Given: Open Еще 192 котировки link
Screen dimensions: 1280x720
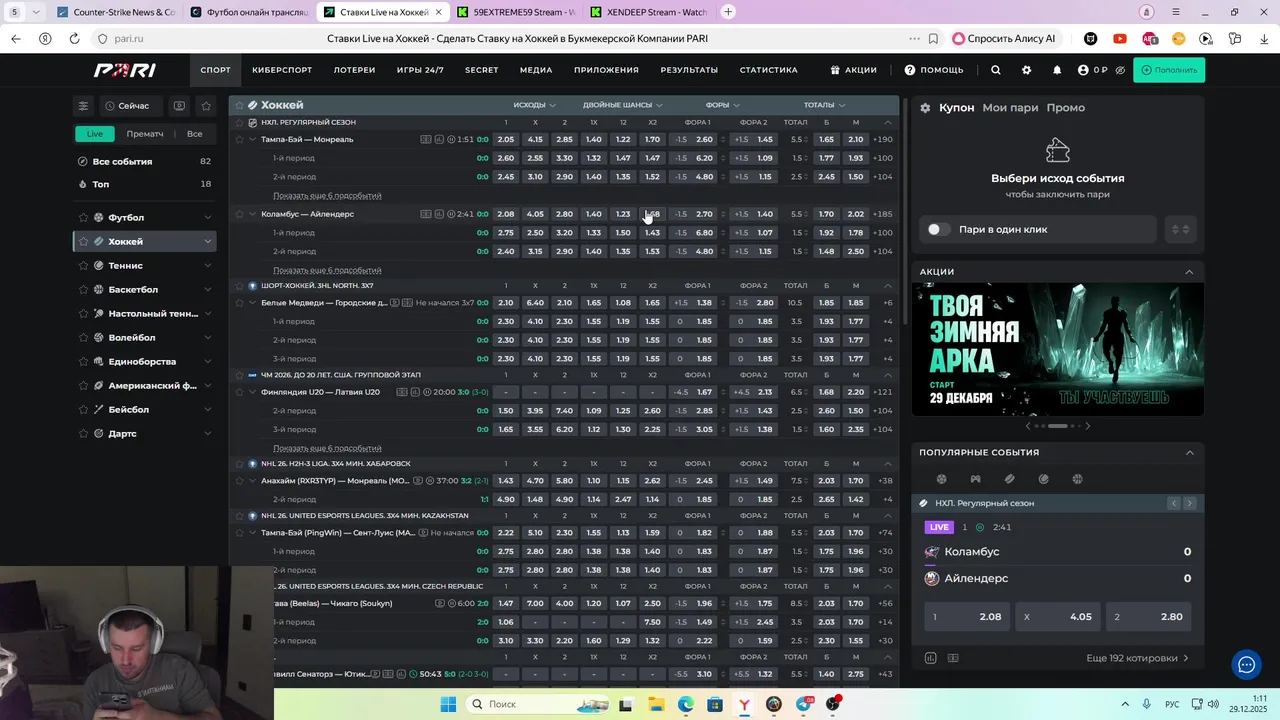Looking at the screenshot, I should (1138, 658).
